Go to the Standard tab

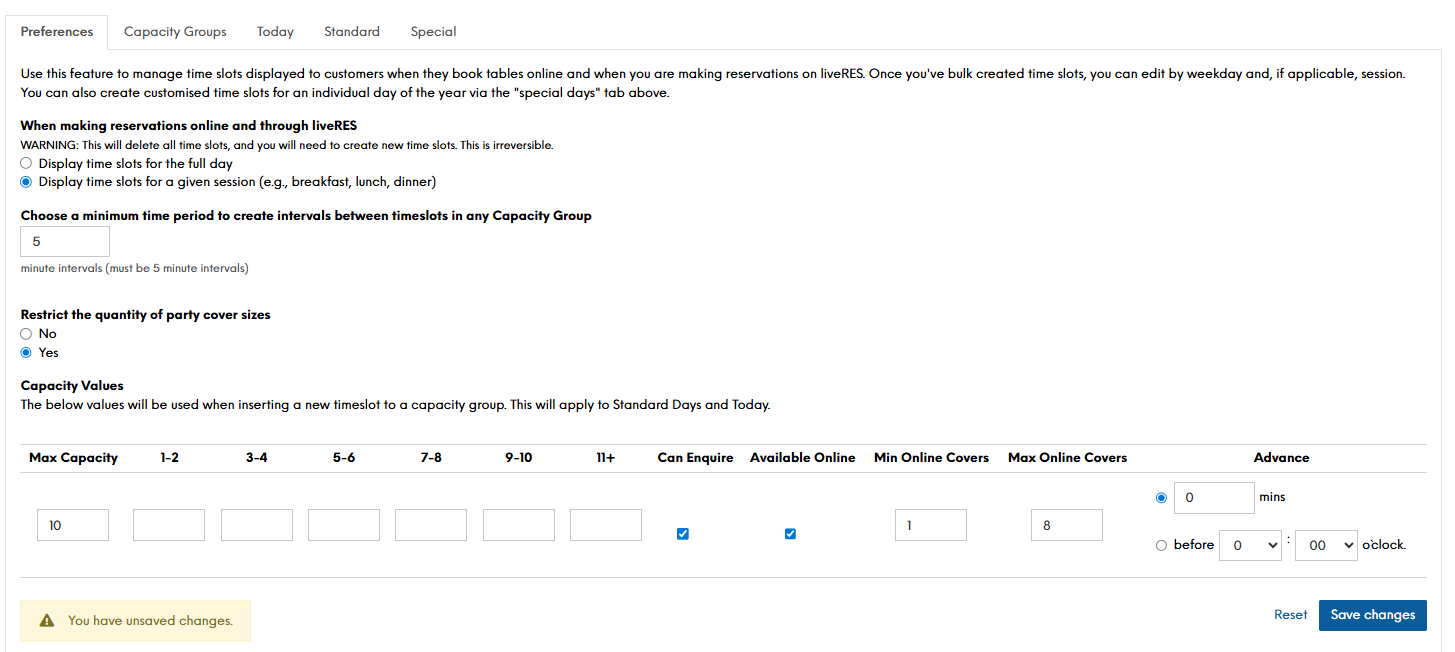coord(352,32)
